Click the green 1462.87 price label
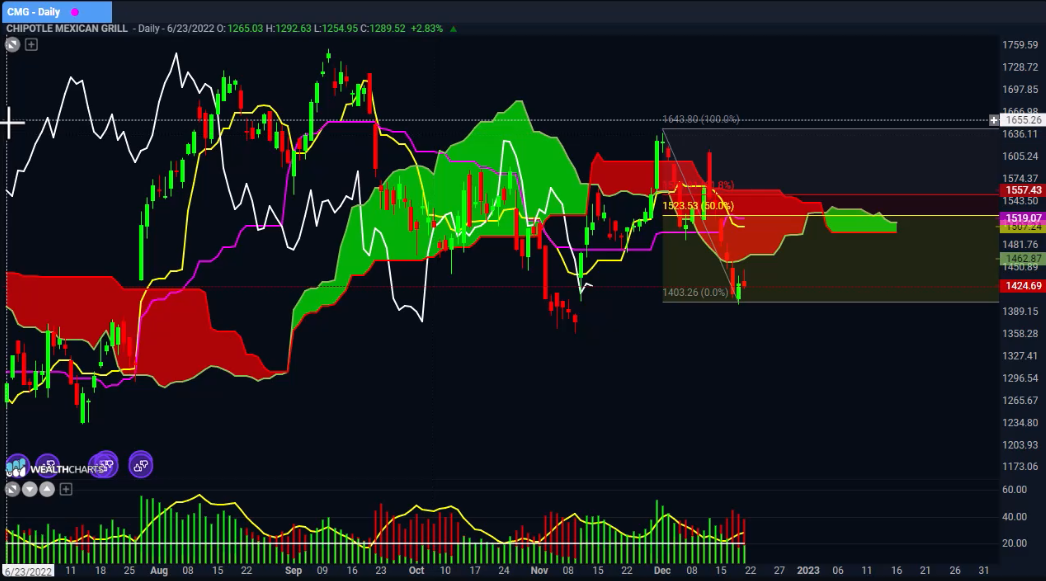This screenshot has height=581, width=1046. [x=1023, y=258]
